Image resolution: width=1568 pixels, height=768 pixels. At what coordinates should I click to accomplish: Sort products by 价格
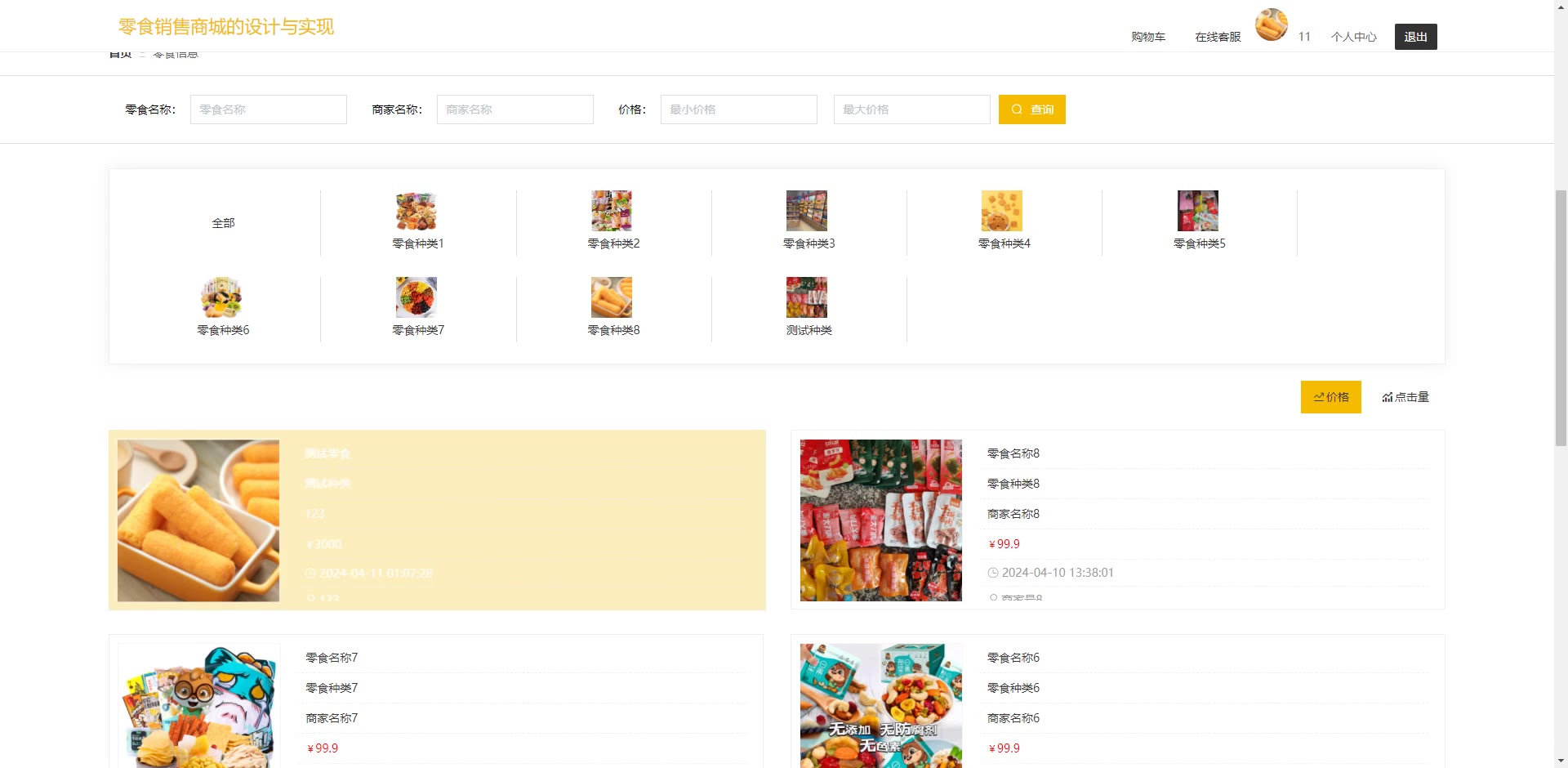[1331, 397]
